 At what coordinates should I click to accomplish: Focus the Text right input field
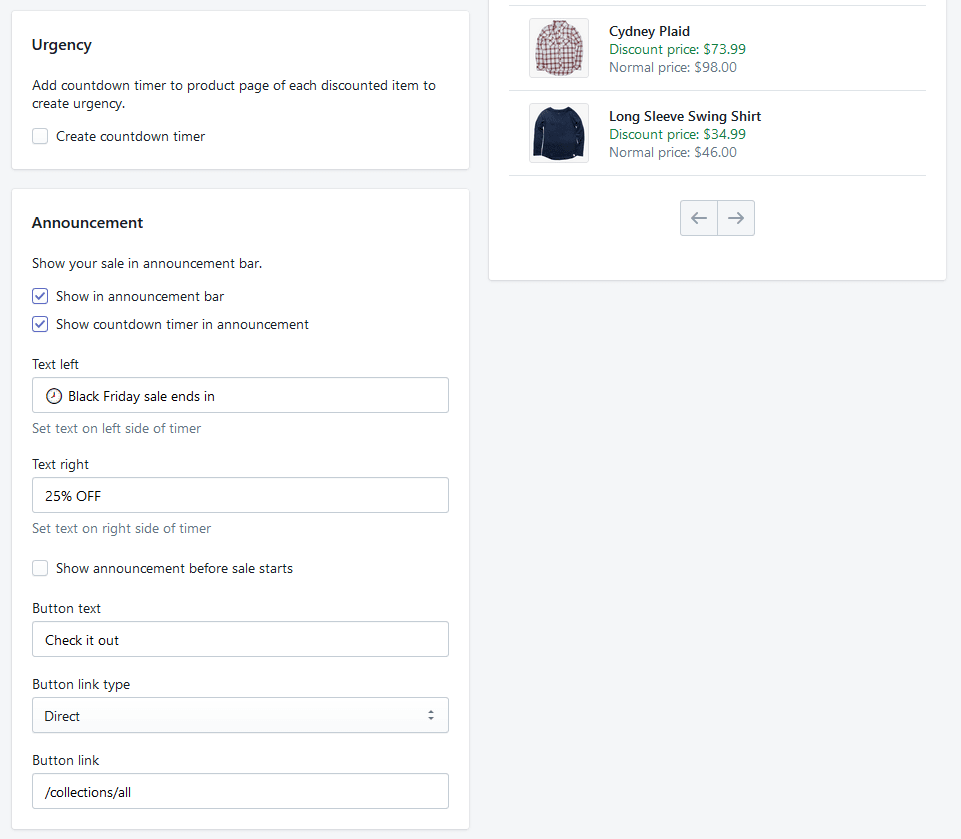pos(240,496)
